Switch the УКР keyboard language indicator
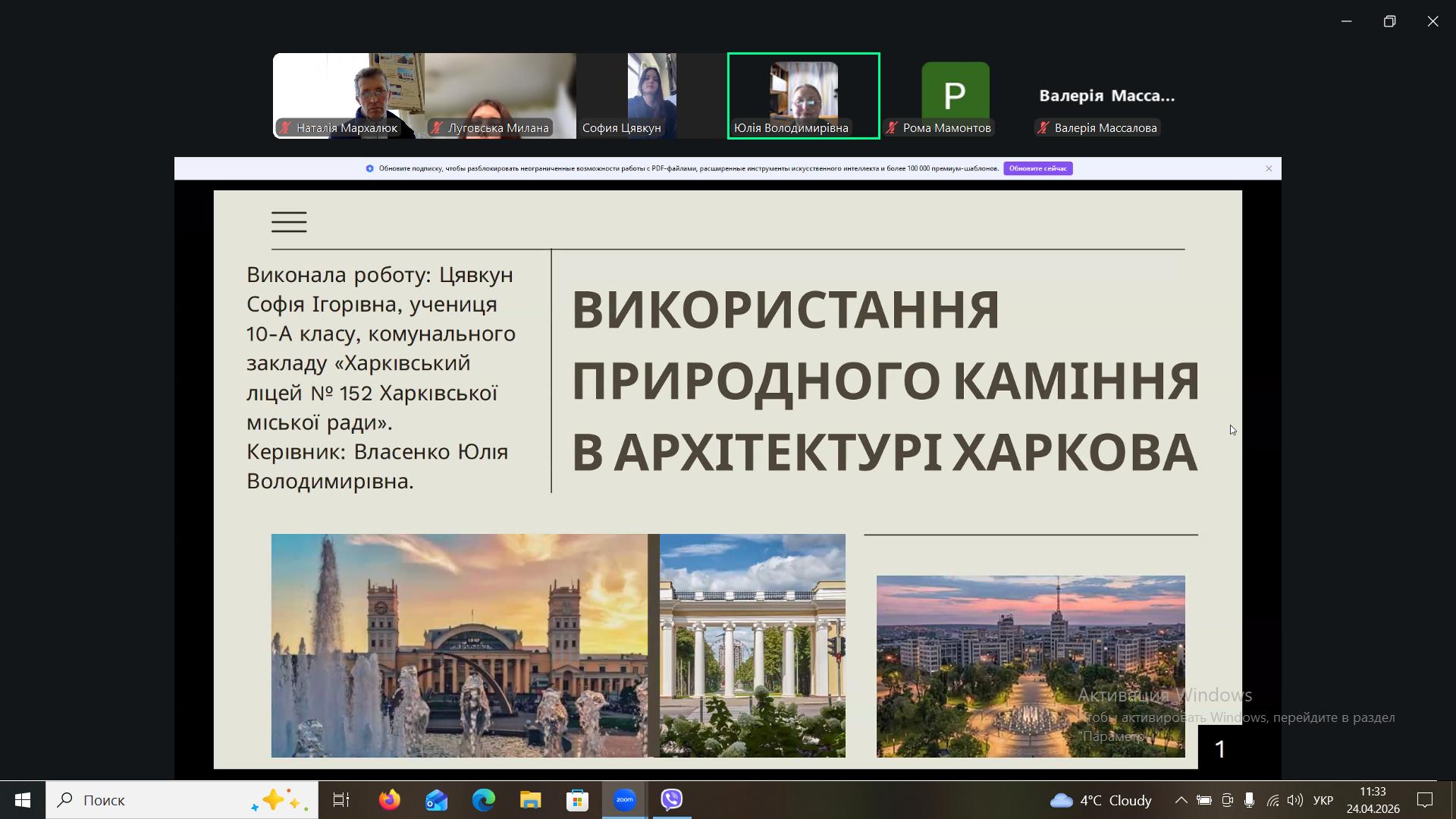This screenshot has width=1456, height=819. pyautogui.click(x=1323, y=801)
